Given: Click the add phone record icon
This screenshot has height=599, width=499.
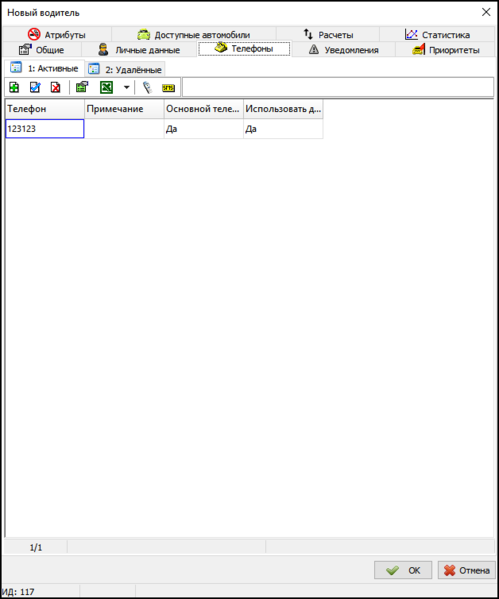Looking at the screenshot, I should coord(14,87).
